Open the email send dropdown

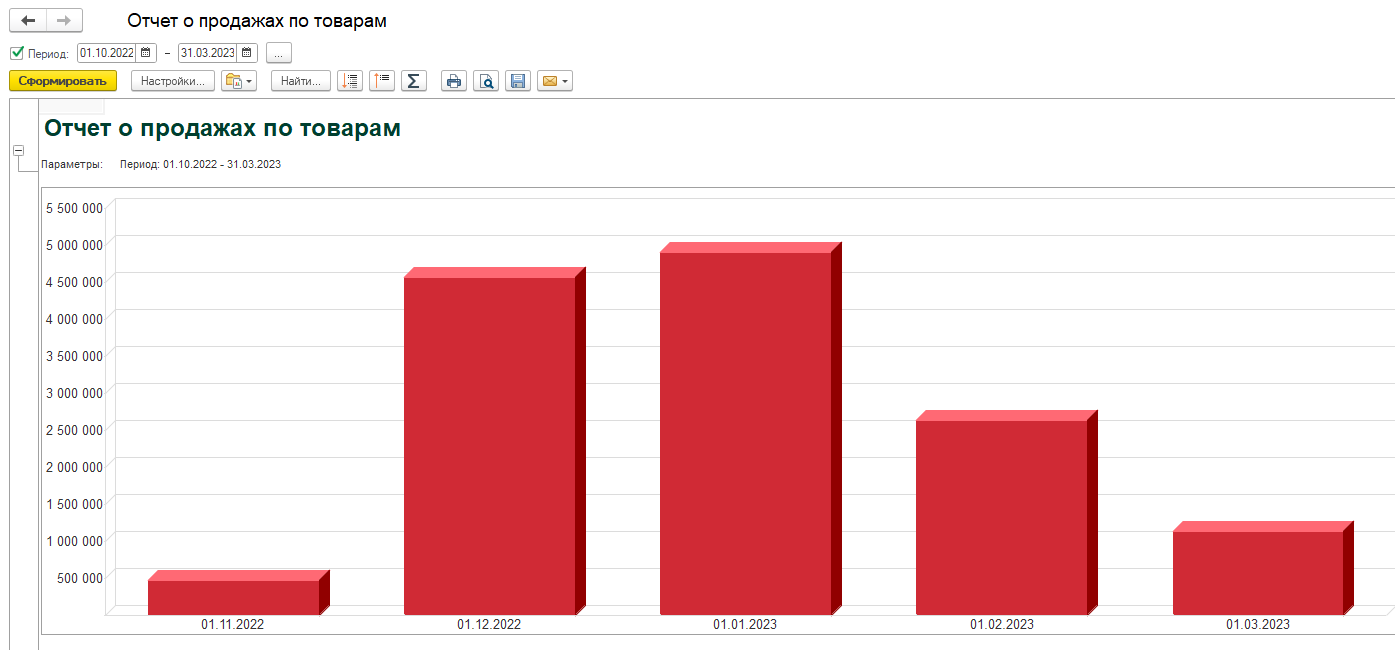point(555,81)
